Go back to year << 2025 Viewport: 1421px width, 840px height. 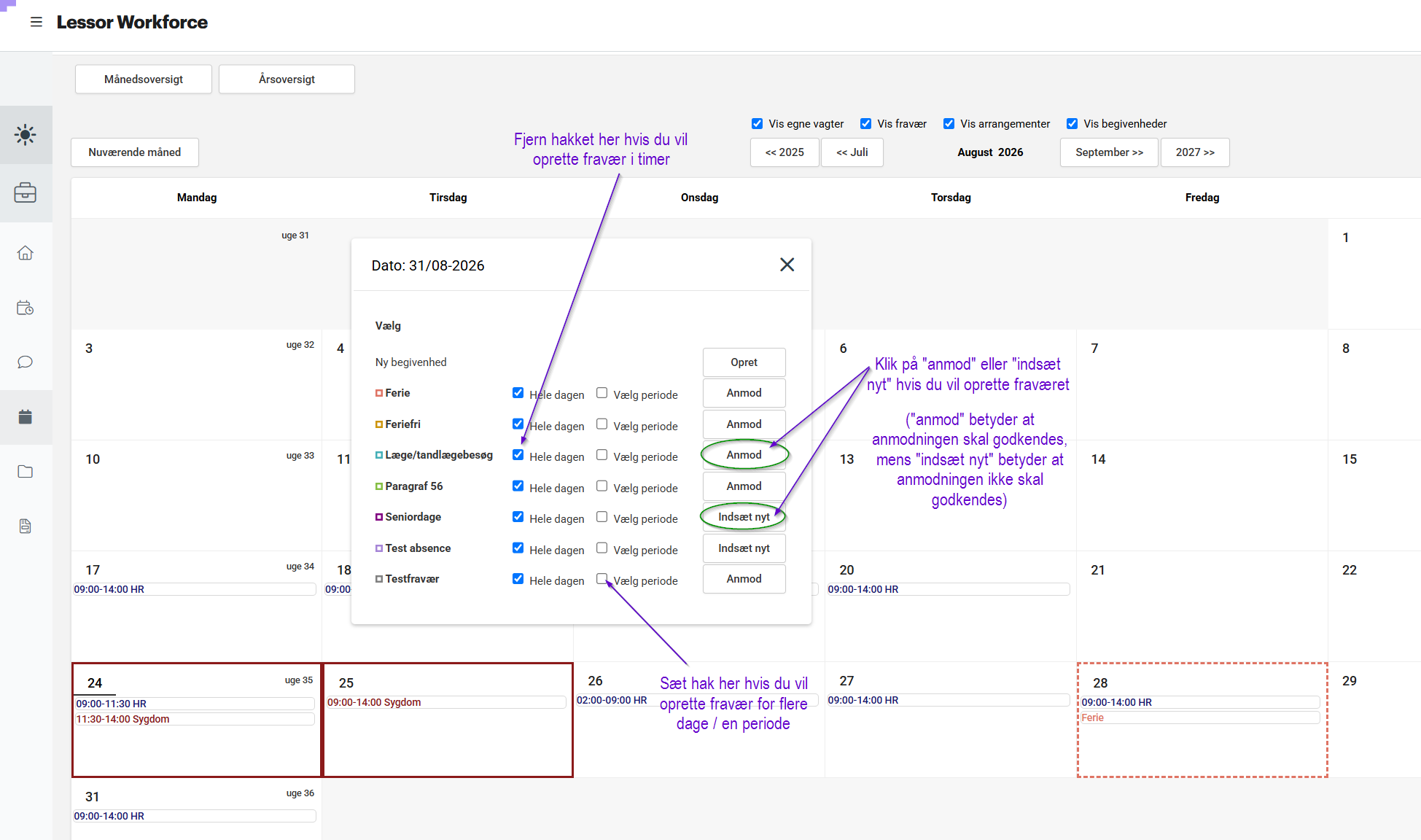785,152
